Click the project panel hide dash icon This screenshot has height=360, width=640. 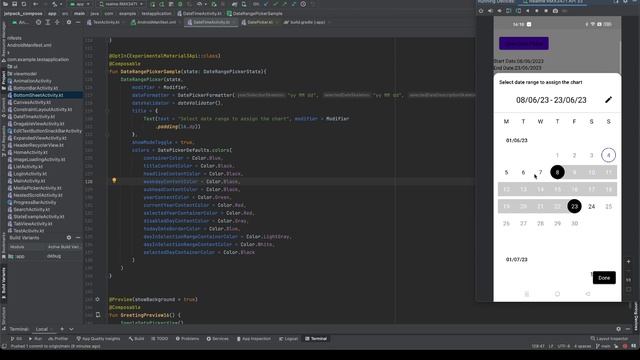[78, 22]
